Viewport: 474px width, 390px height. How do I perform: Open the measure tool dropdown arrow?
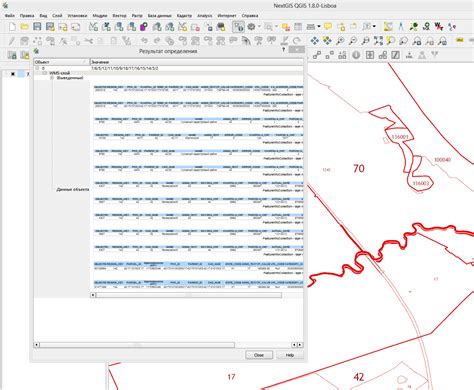(319, 27)
